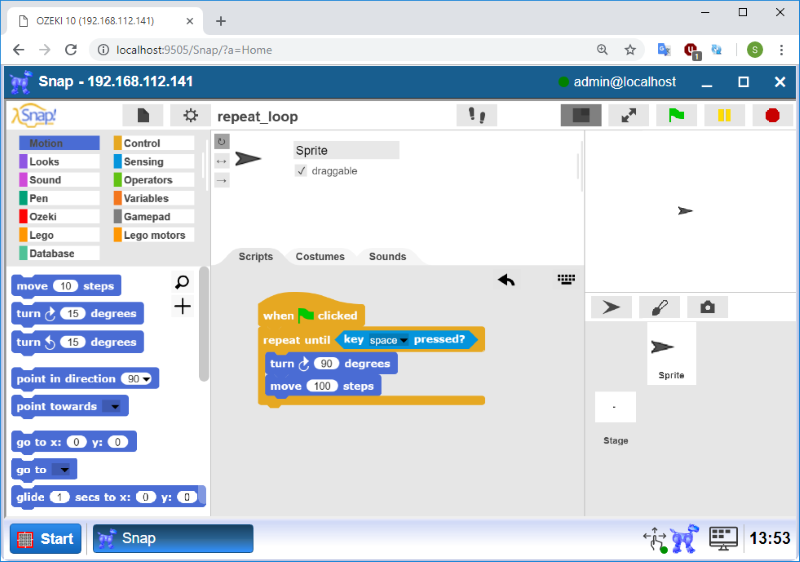The width and height of the screenshot is (800, 562).
Task: Click the undo arrow in scripts area
Action: point(506,280)
